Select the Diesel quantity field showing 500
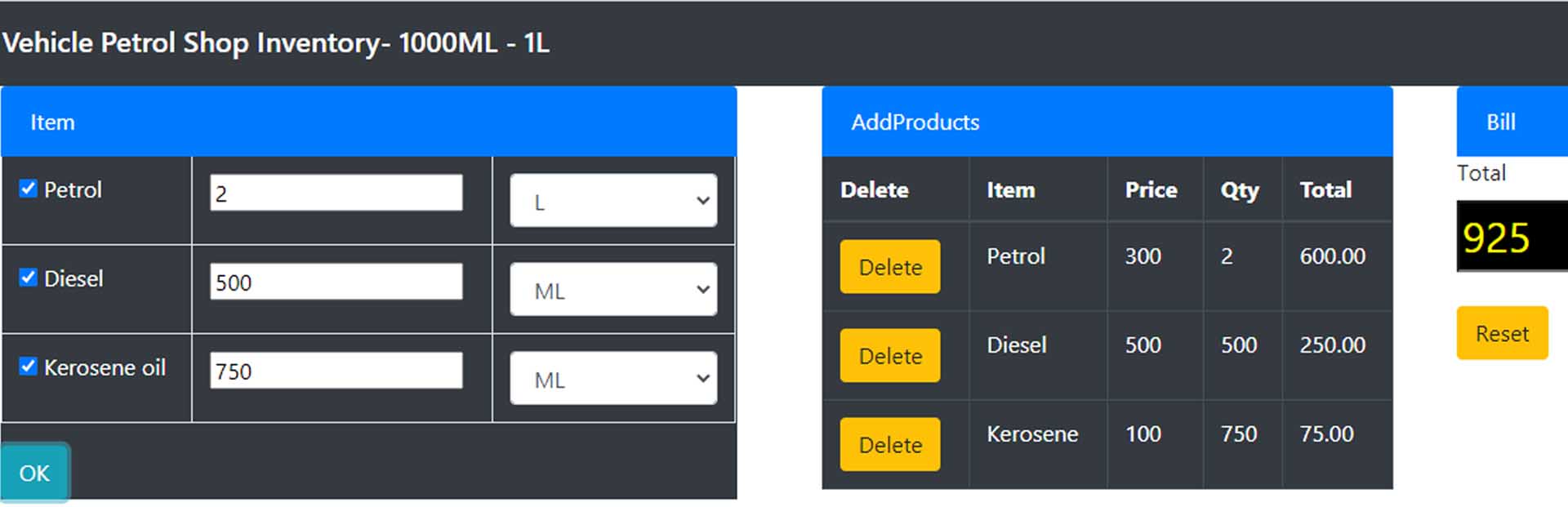The width and height of the screenshot is (1568, 507). pos(336,281)
